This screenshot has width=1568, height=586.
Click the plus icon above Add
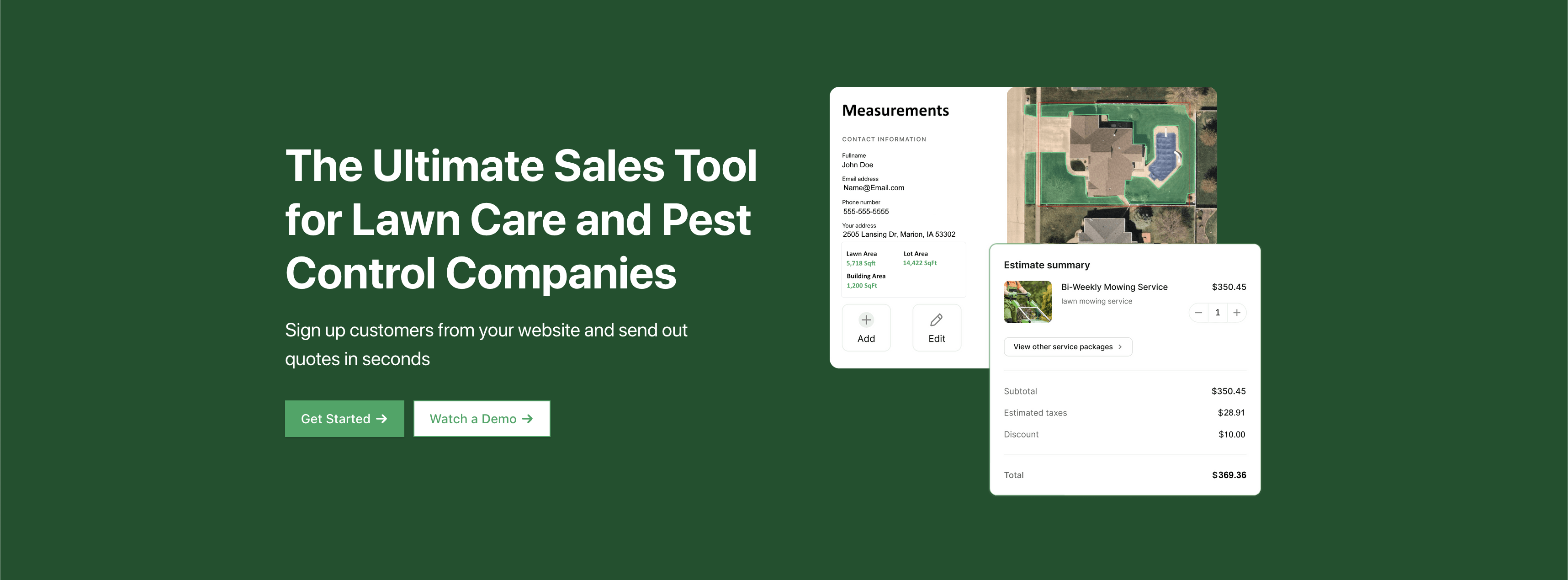pyautogui.click(x=866, y=320)
